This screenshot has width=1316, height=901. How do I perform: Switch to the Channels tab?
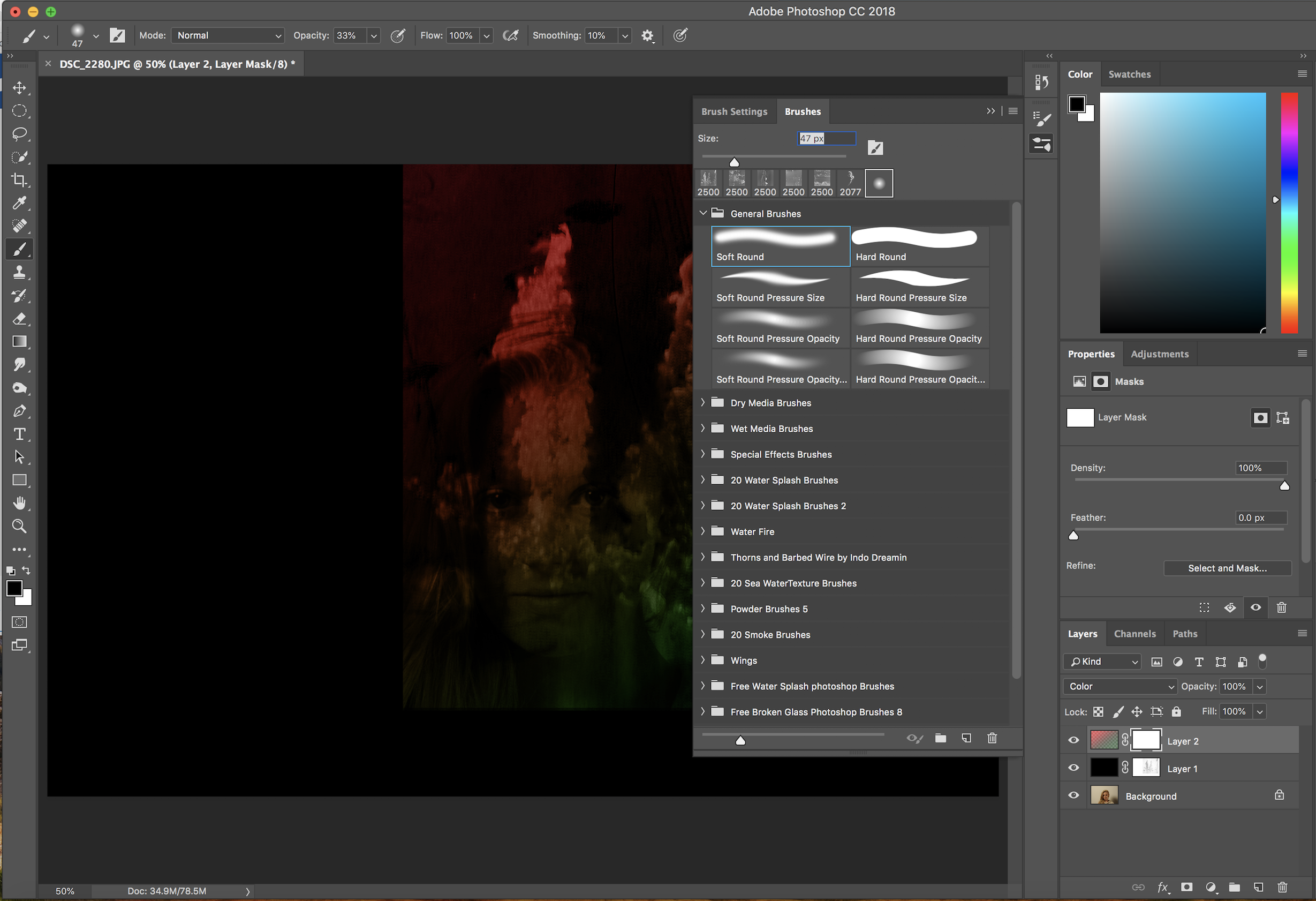pyautogui.click(x=1134, y=634)
